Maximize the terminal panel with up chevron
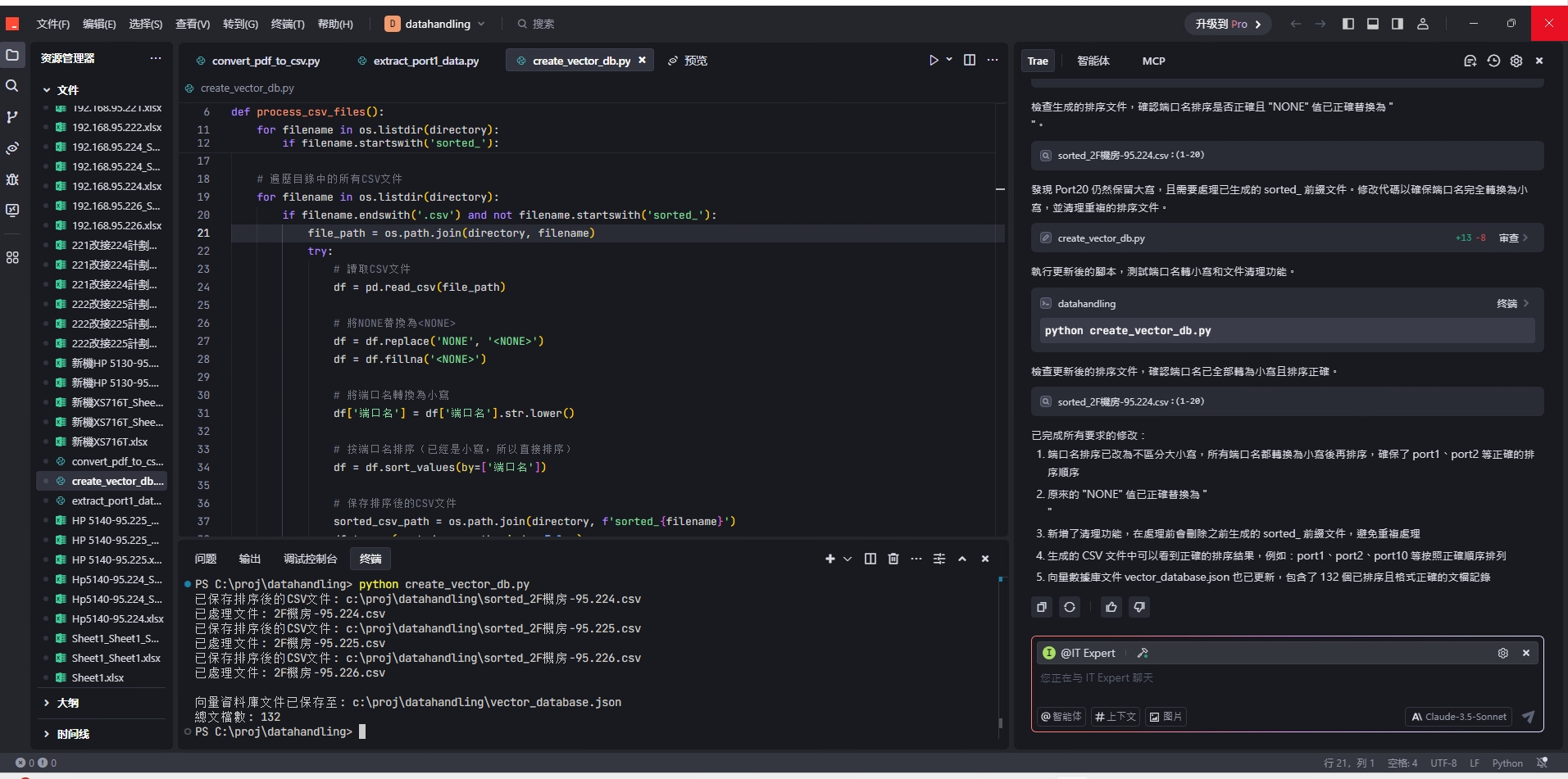The width and height of the screenshot is (1568, 779). coord(962,559)
